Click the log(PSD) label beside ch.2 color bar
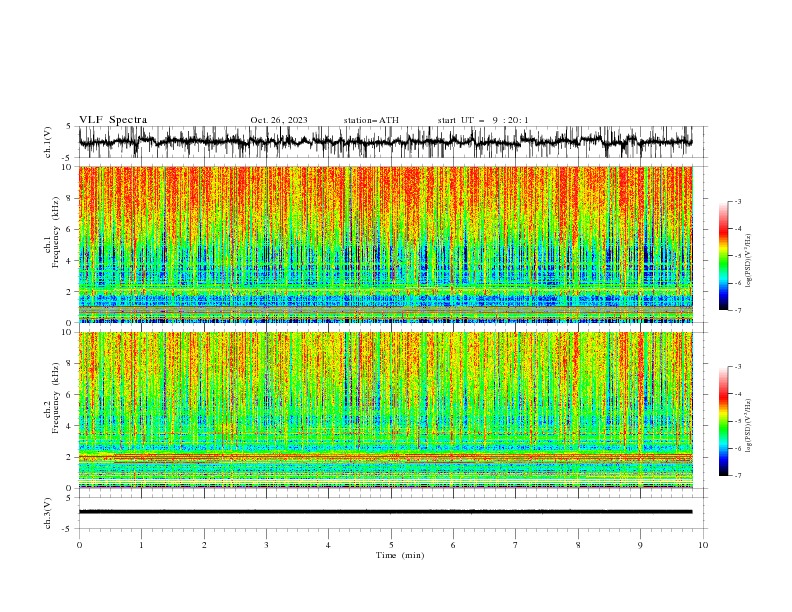792x612 pixels. point(749,426)
